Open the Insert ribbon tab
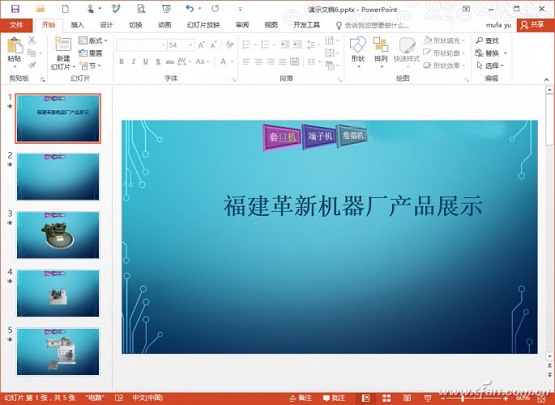Screen dimensions: 555x405 (x=77, y=25)
